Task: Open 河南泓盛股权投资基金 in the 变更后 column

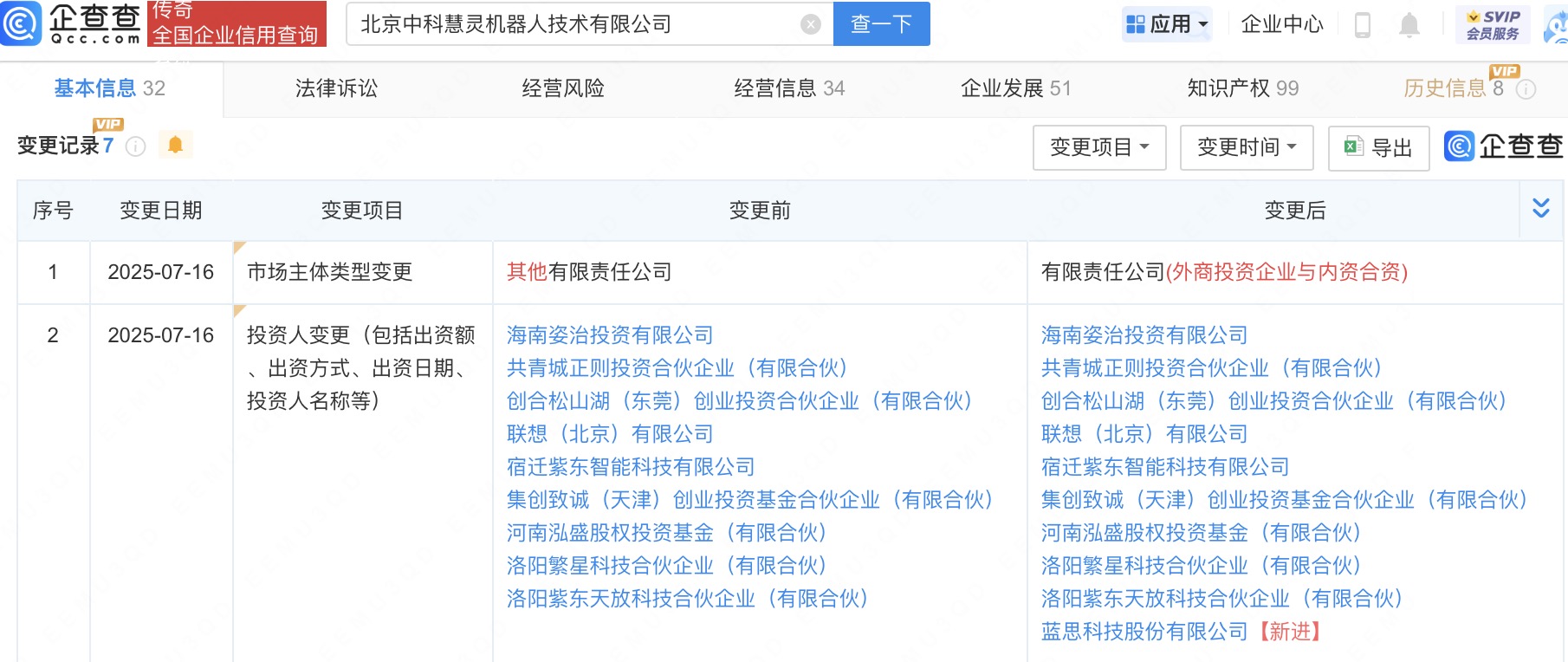Action: 1202,533
